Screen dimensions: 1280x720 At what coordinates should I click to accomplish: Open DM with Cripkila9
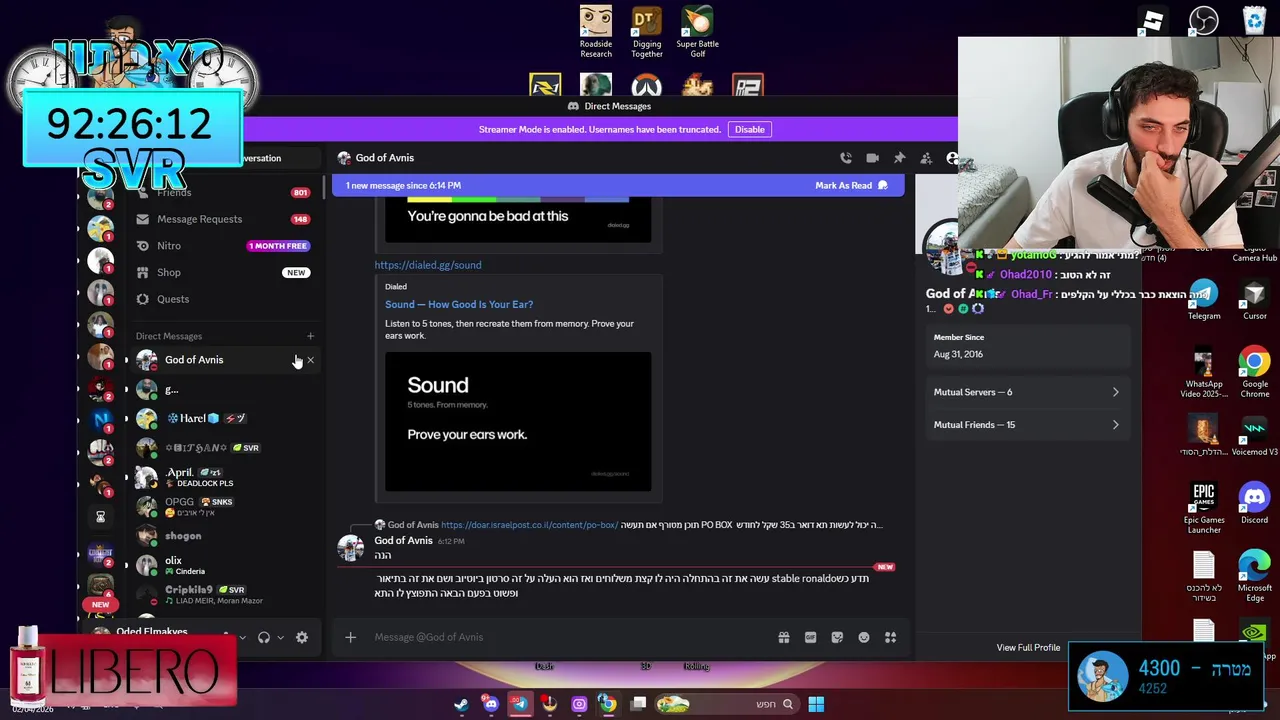[224, 595]
